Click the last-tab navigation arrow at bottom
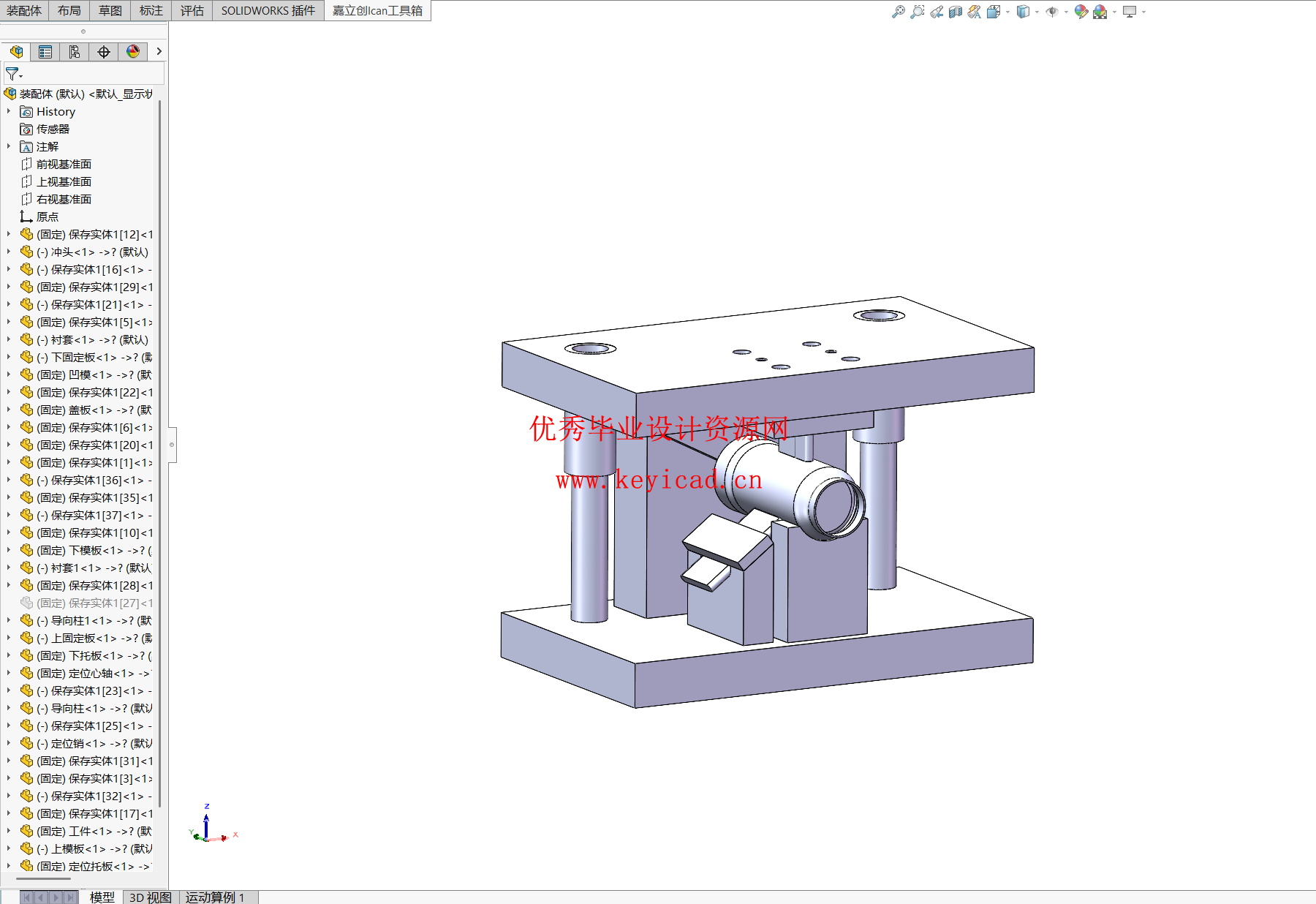Screen dimensions: 1316x904 (x=71, y=897)
